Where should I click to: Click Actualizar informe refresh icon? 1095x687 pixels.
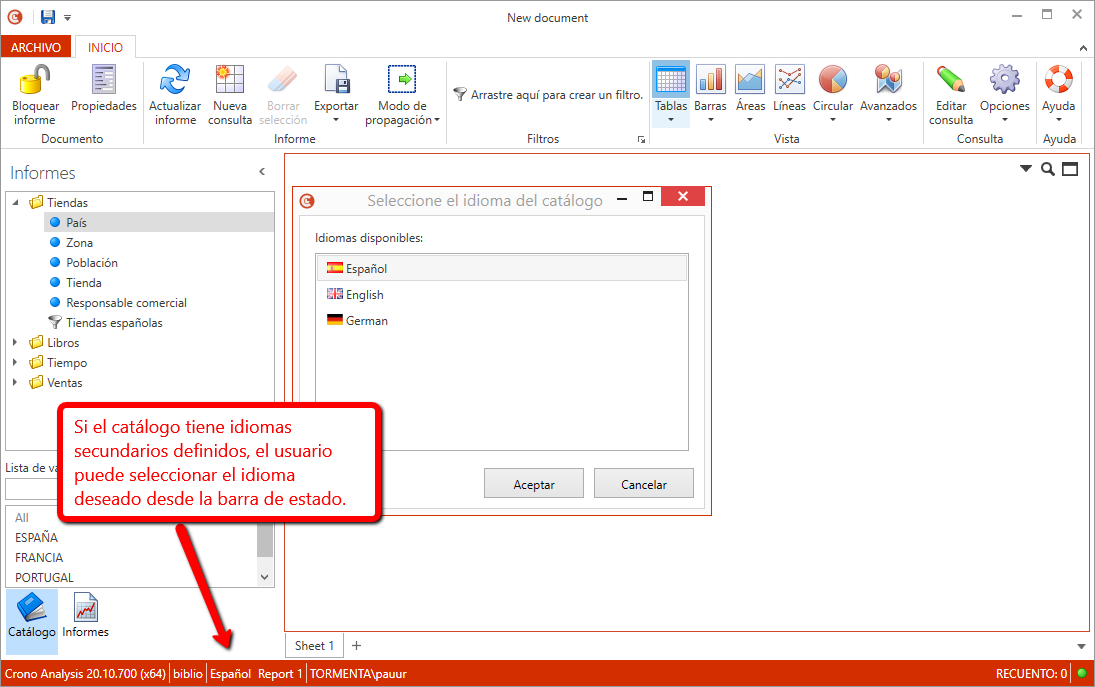[x=175, y=80]
